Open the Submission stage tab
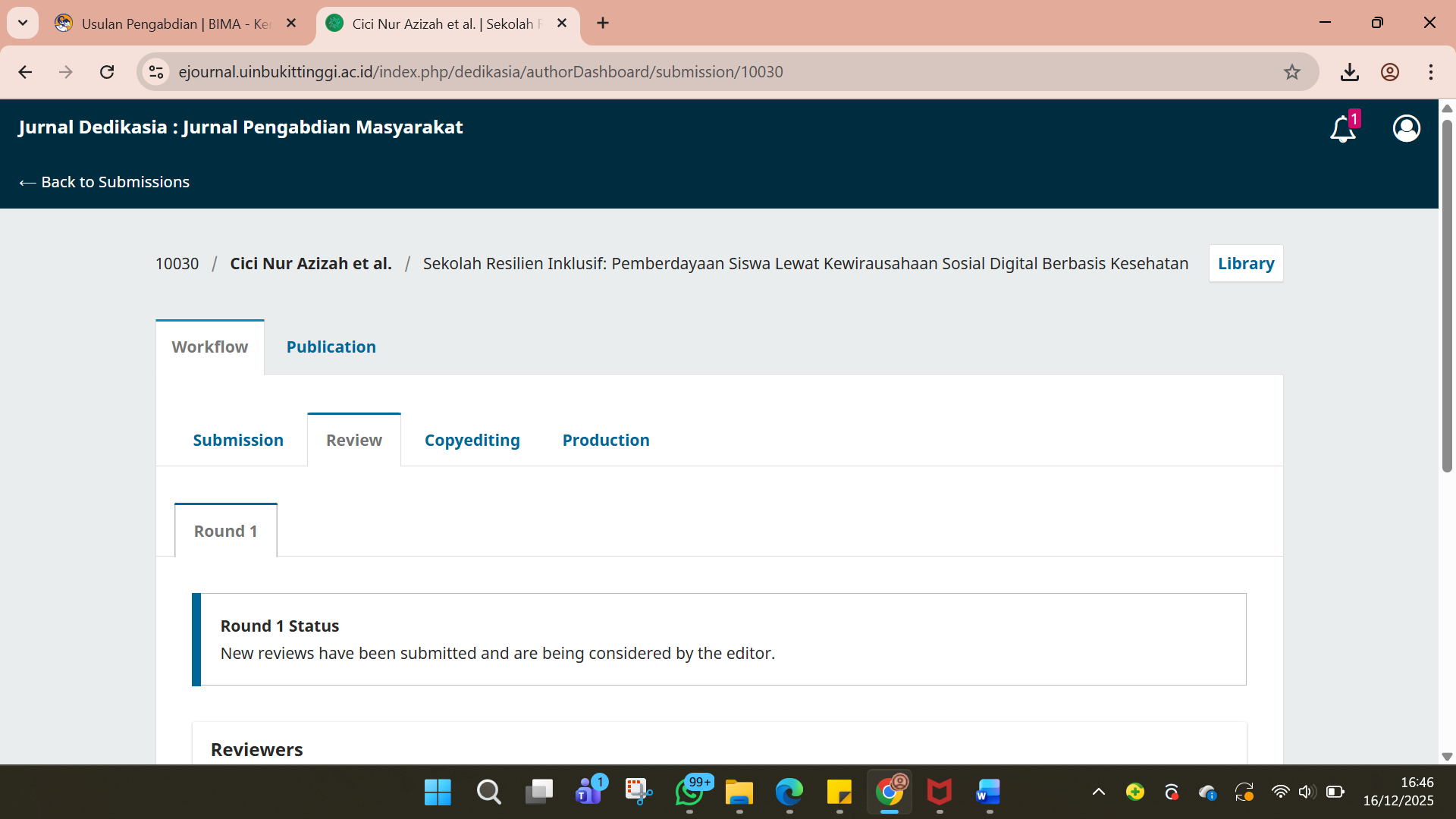 coord(238,440)
